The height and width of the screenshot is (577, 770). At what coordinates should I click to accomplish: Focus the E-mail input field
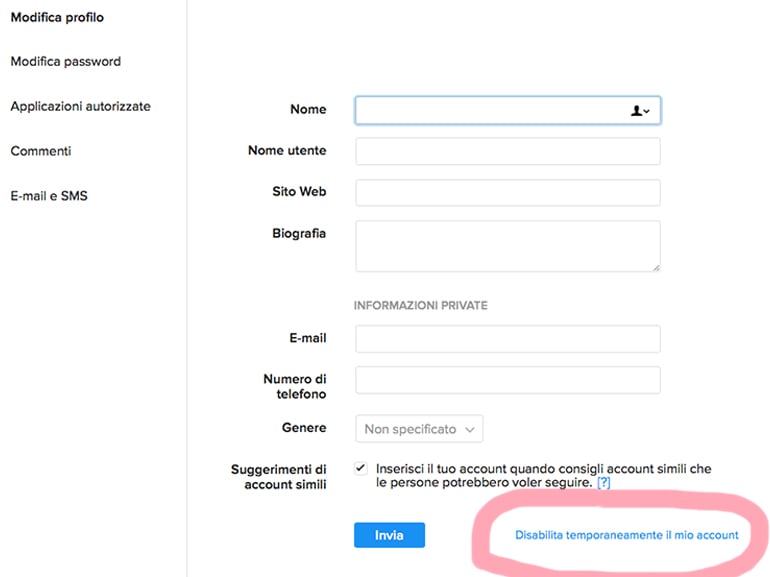(507, 339)
